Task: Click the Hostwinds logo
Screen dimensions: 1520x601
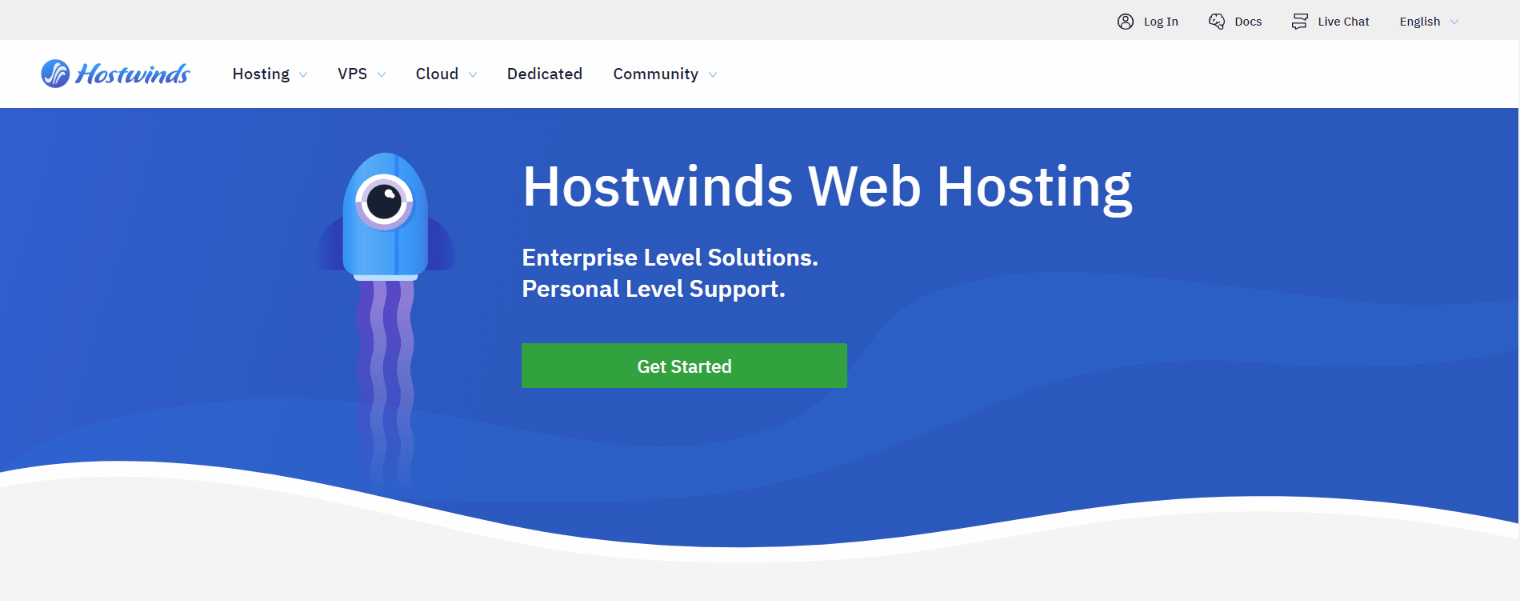Action: pos(115,73)
